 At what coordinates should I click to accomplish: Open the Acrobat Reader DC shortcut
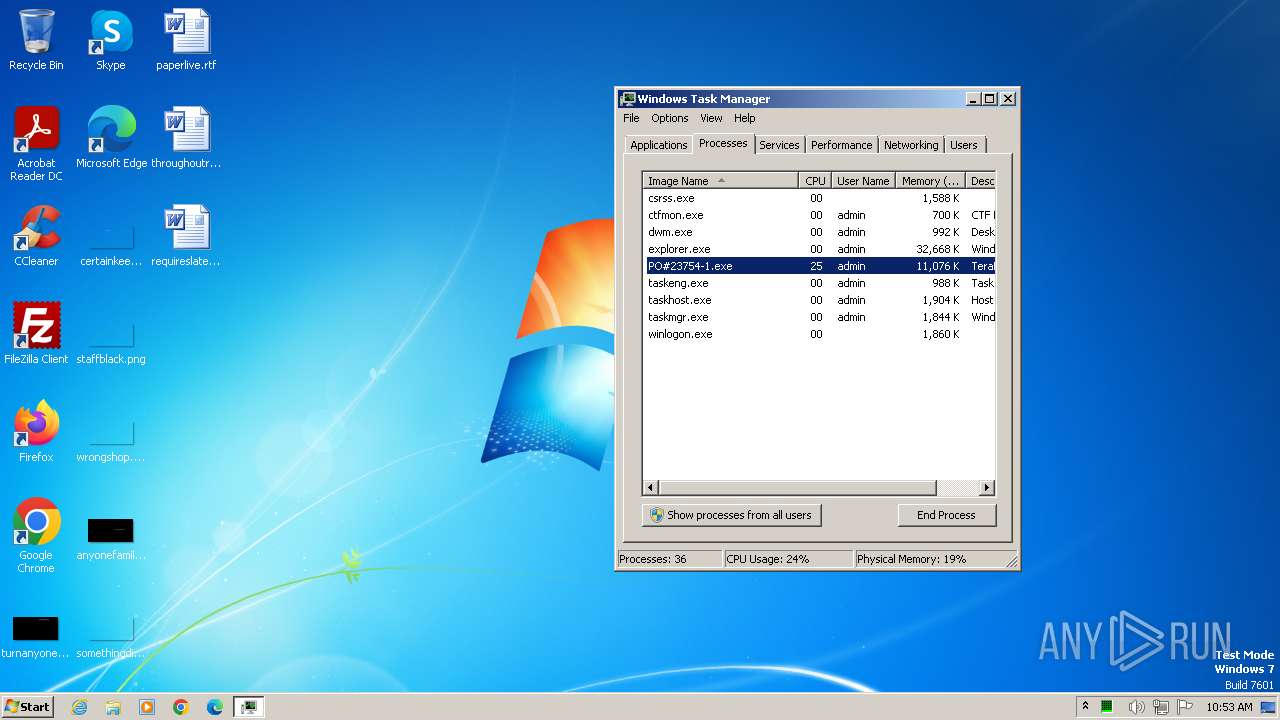36,144
